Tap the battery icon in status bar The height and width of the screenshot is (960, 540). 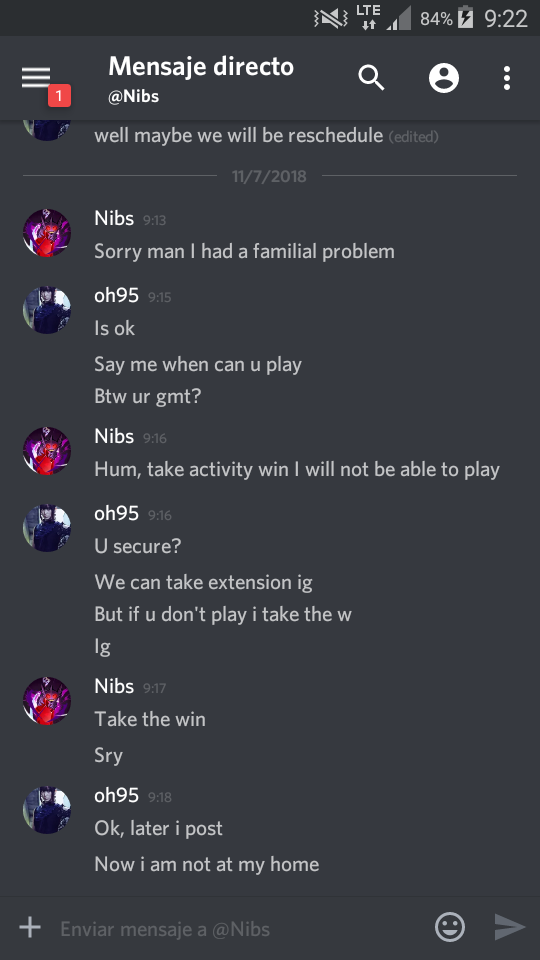pyautogui.click(x=466, y=18)
